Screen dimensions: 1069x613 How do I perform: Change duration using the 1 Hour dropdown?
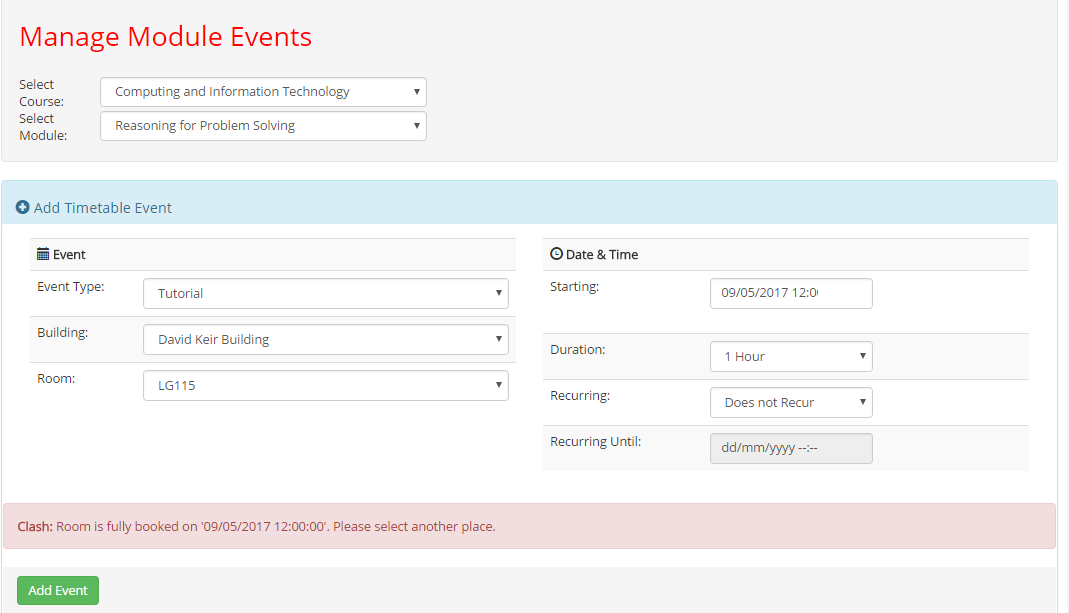pyautogui.click(x=790, y=356)
